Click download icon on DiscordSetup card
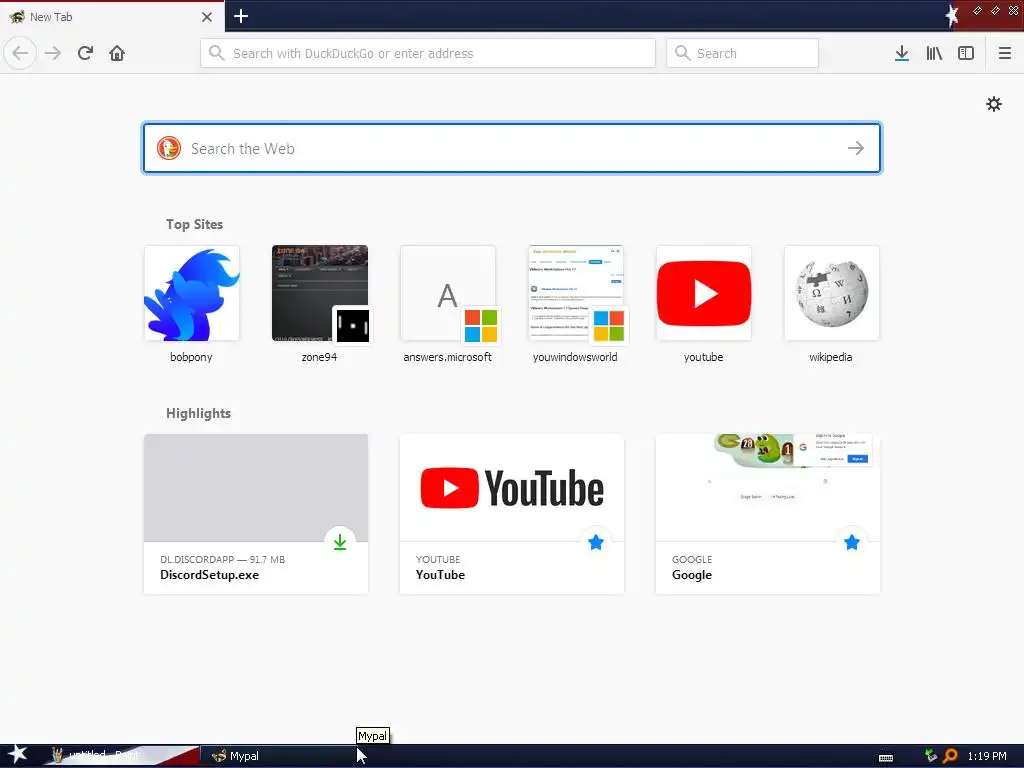1024x768 pixels. [340, 542]
